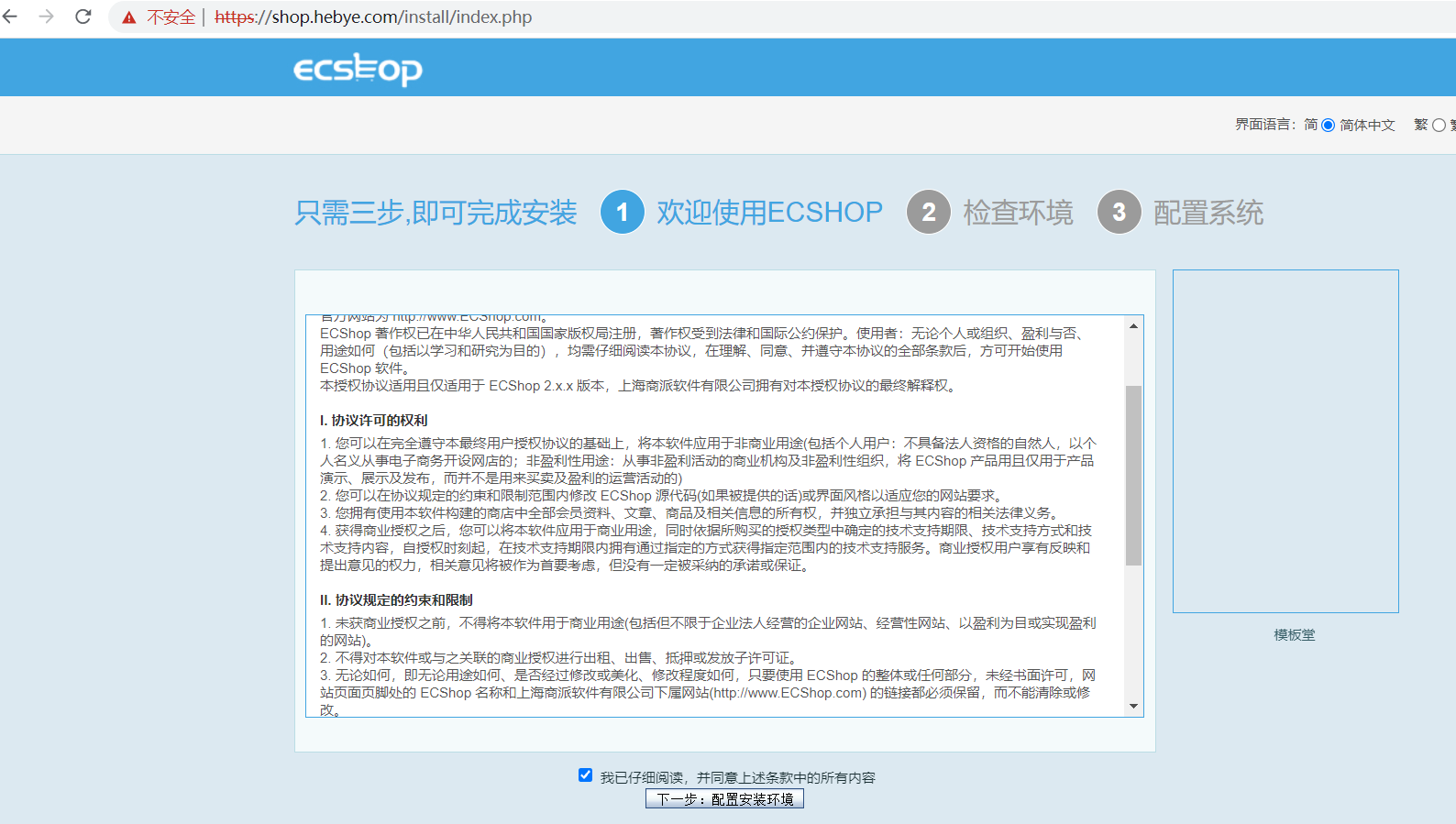Click step 2 circle 检查环境
Image resolution: width=1456 pixels, height=824 pixels.
[929, 212]
